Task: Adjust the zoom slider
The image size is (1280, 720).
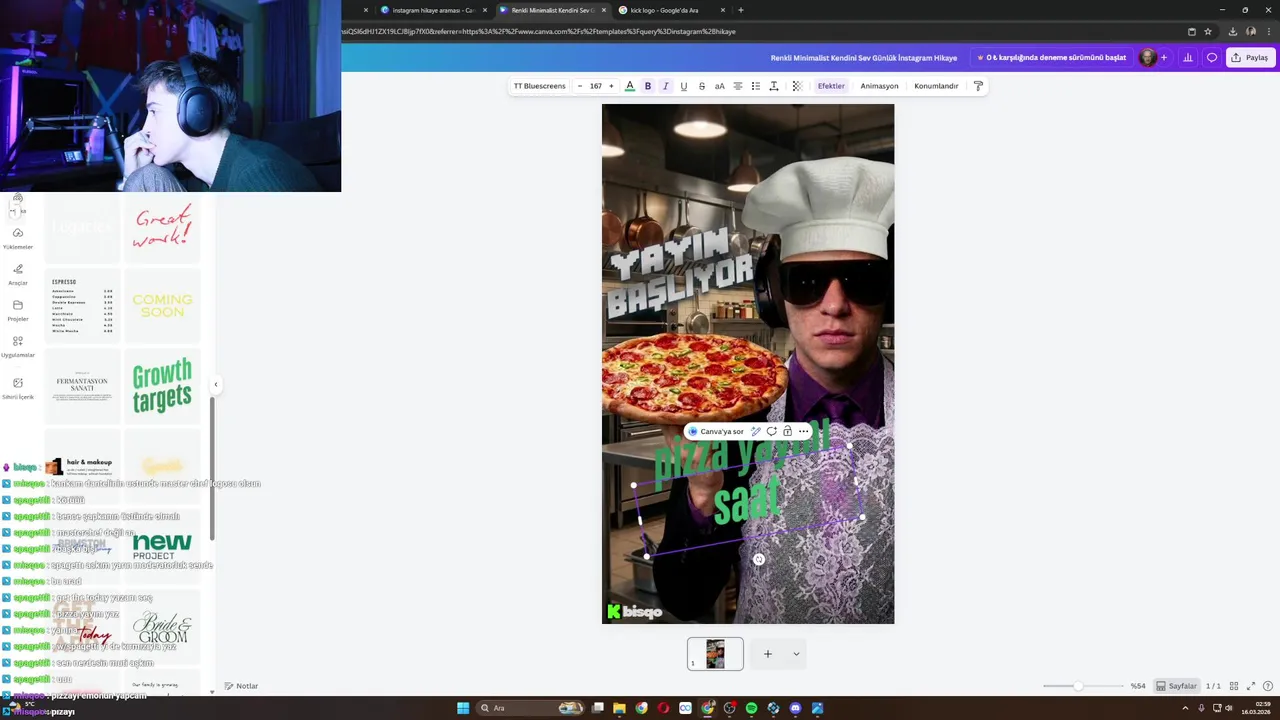Action: [1078, 686]
